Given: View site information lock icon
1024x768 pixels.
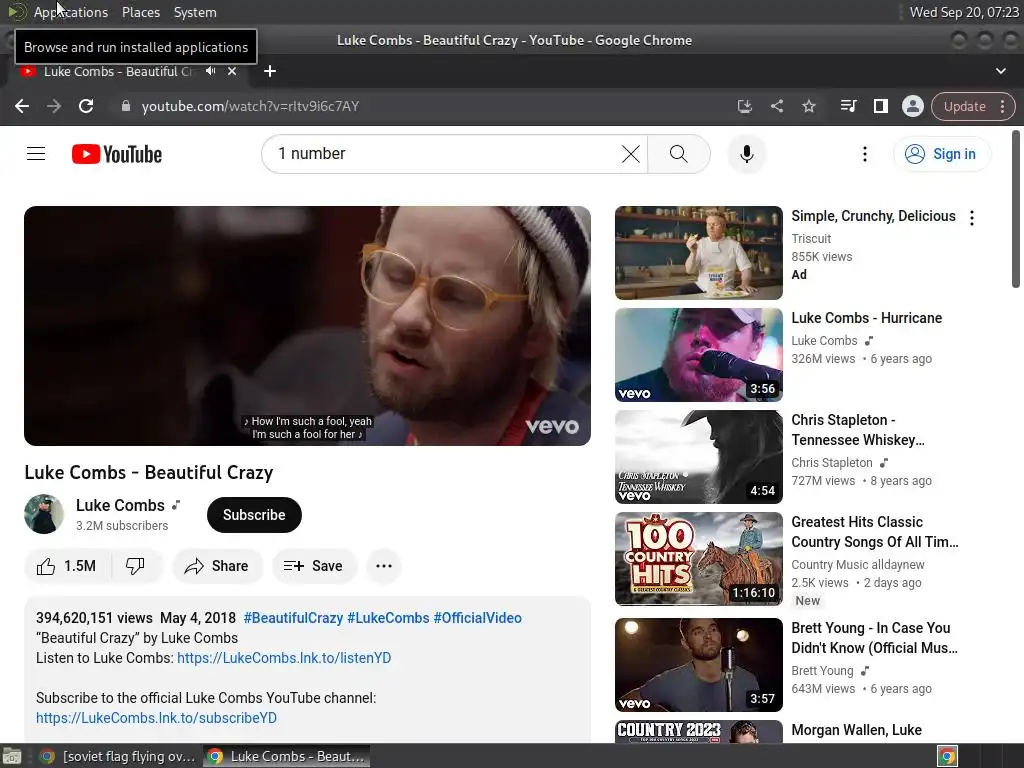Looking at the screenshot, I should [125, 106].
